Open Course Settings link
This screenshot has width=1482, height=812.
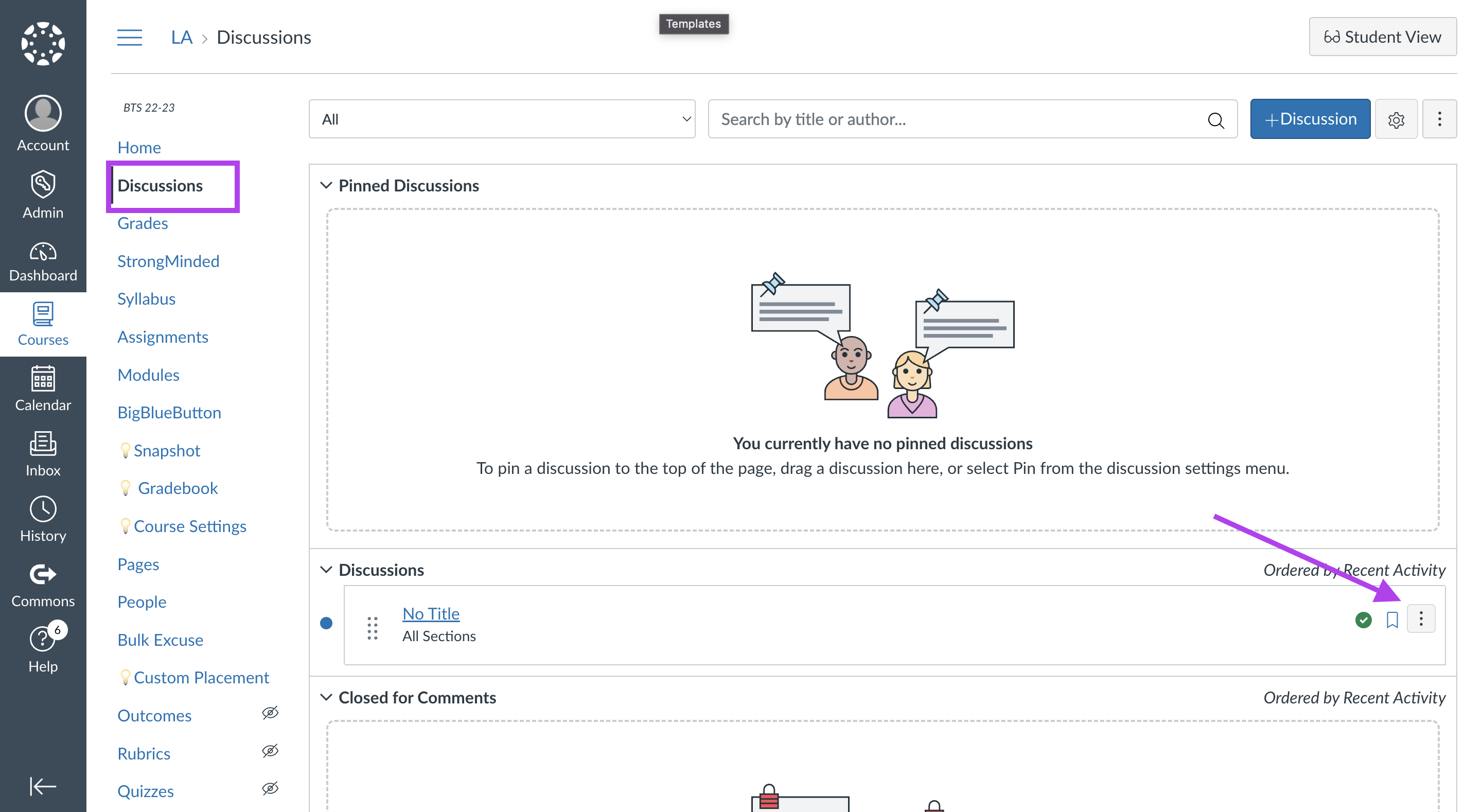190,526
